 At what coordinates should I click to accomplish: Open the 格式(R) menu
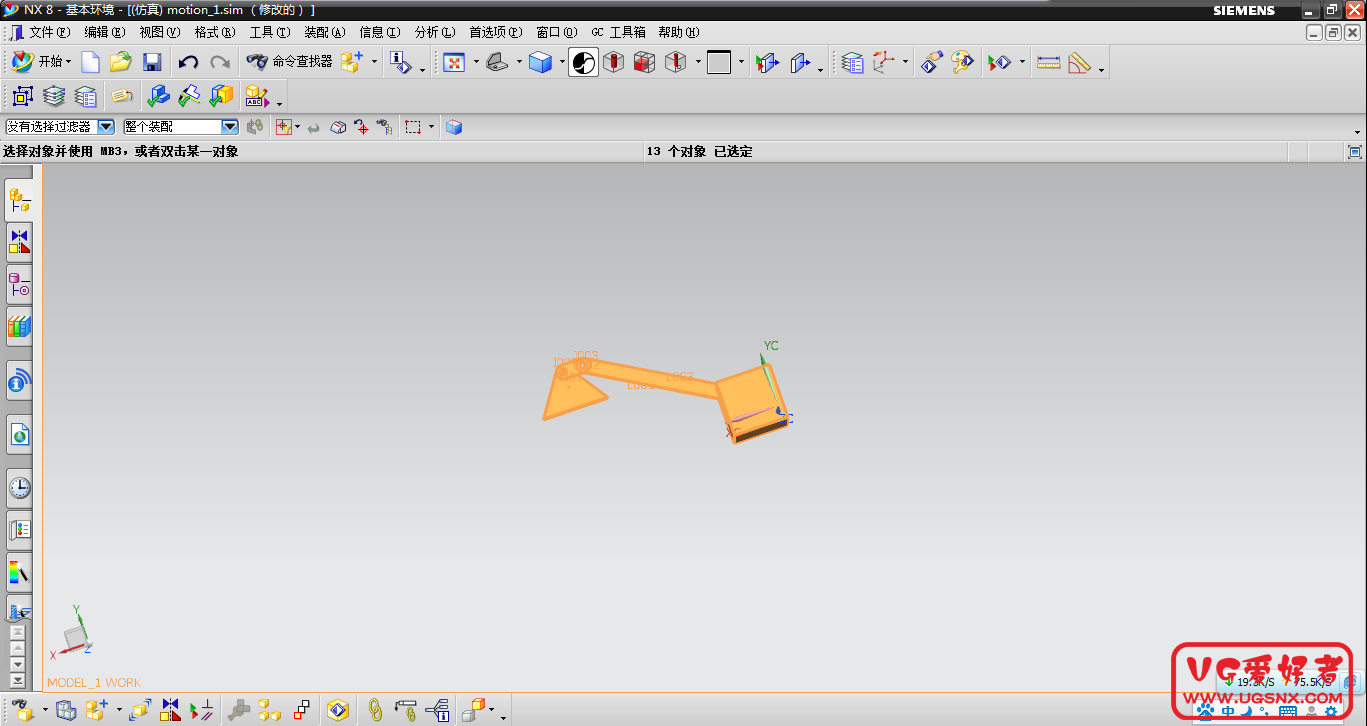pos(215,32)
